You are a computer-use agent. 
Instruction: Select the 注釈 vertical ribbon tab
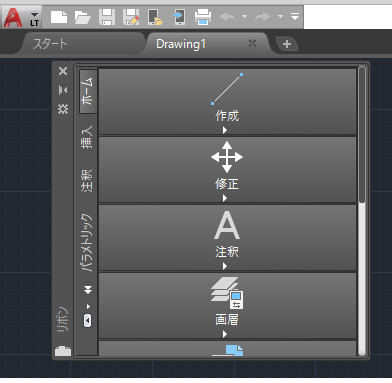pyautogui.click(x=87, y=181)
